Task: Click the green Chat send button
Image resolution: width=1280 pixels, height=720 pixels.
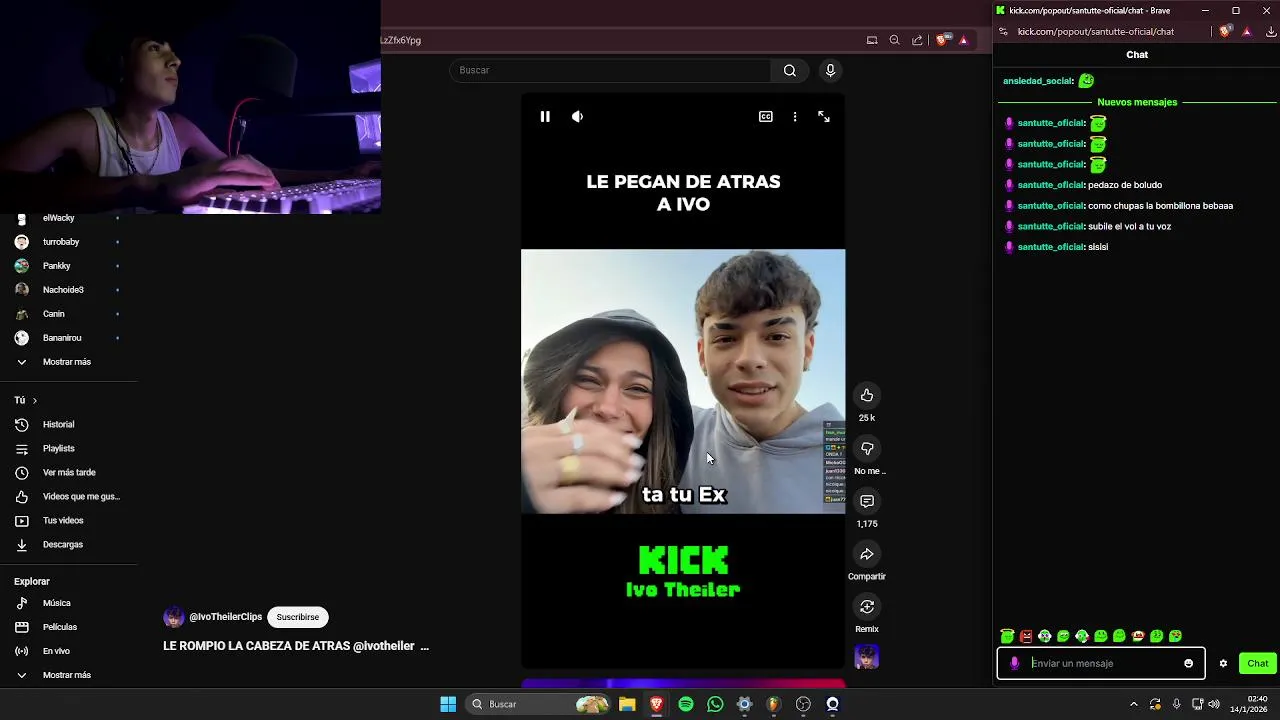Action: click(x=1258, y=663)
